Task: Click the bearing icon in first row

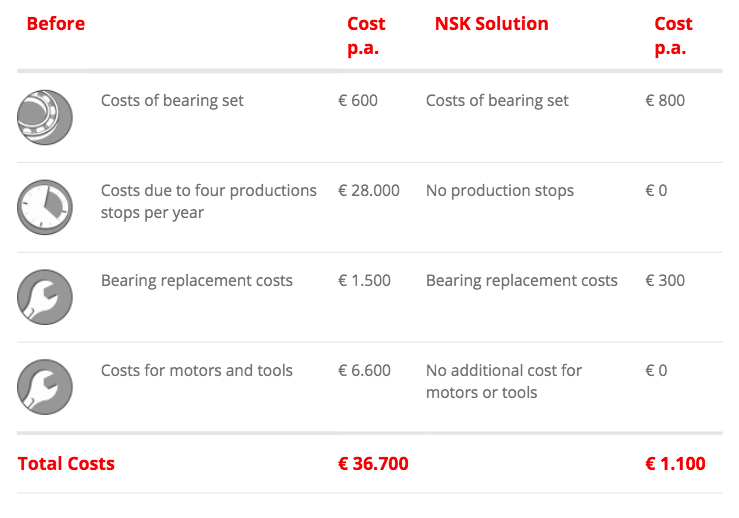Action: pos(45,117)
